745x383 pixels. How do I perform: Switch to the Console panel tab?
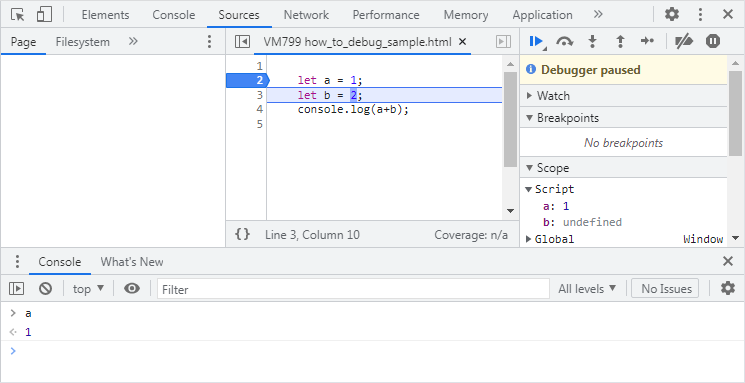(x=174, y=15)
